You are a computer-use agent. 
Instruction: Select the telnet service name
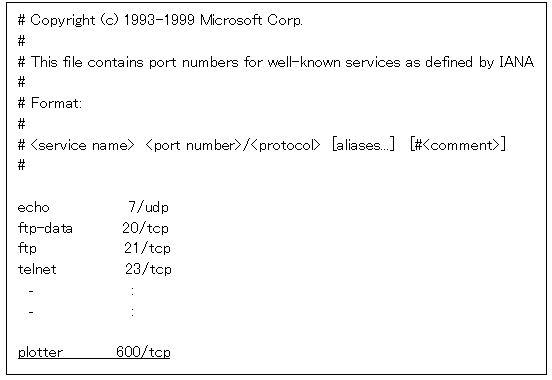pos(37,269)
